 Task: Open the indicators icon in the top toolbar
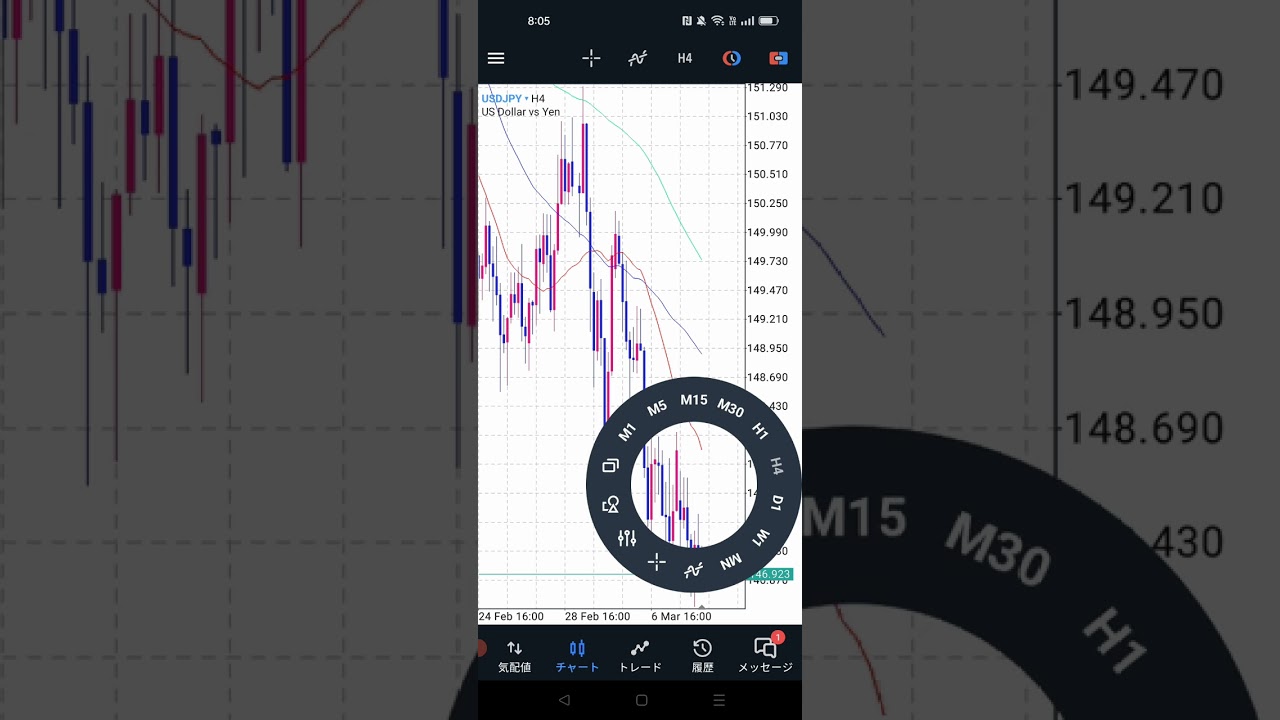(637, 58)
